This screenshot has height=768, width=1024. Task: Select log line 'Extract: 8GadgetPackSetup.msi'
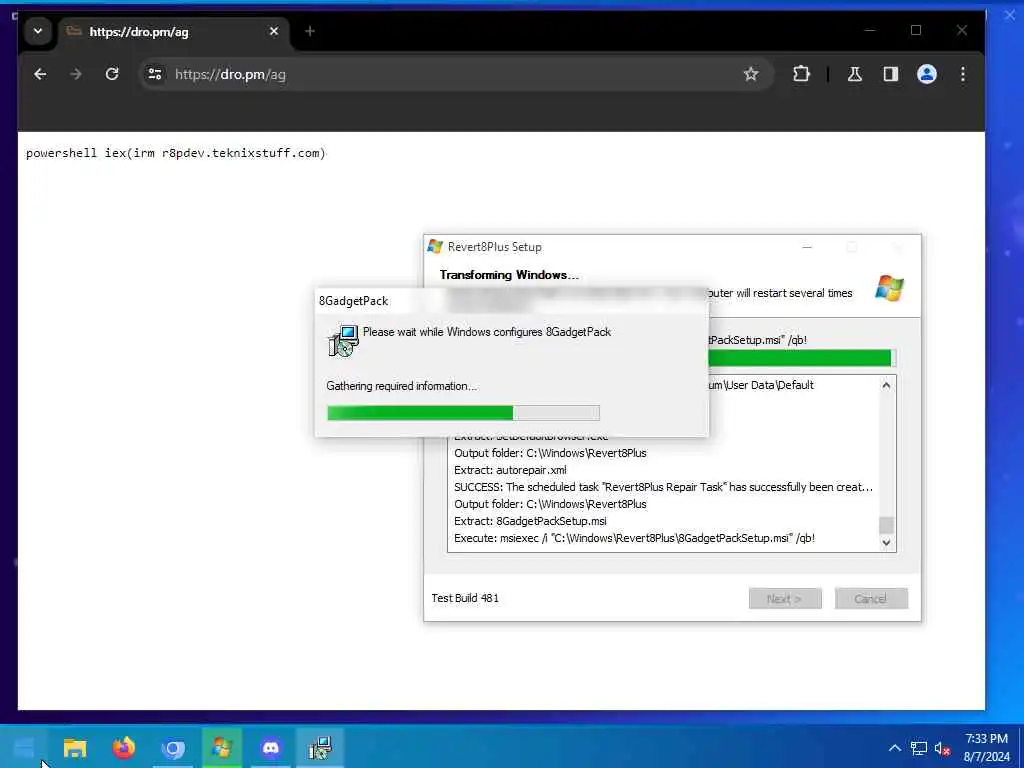[530, 521]
